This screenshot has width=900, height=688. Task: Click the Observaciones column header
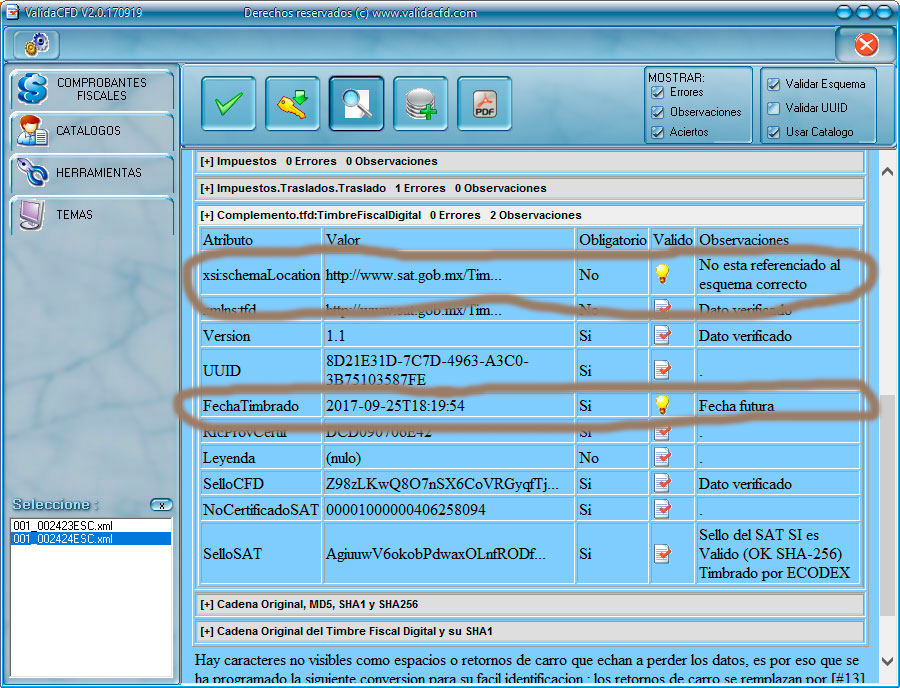click(778, 239)
